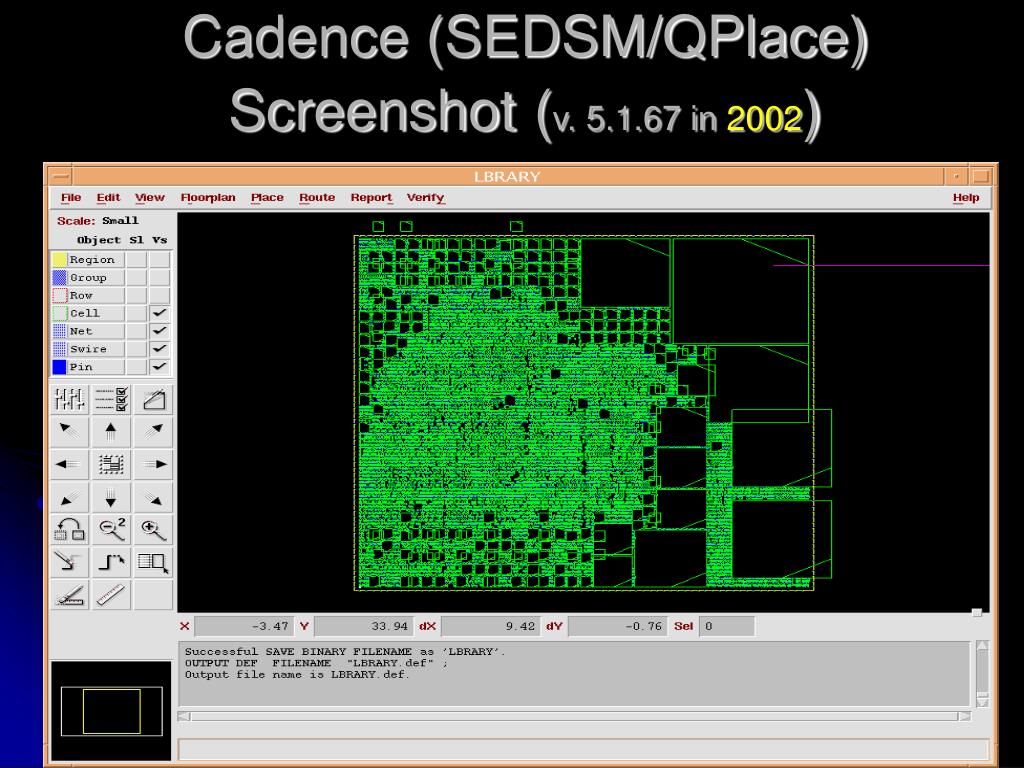Enable Net selectability in Sl column

pyautogui.click(x=136, y=331)
